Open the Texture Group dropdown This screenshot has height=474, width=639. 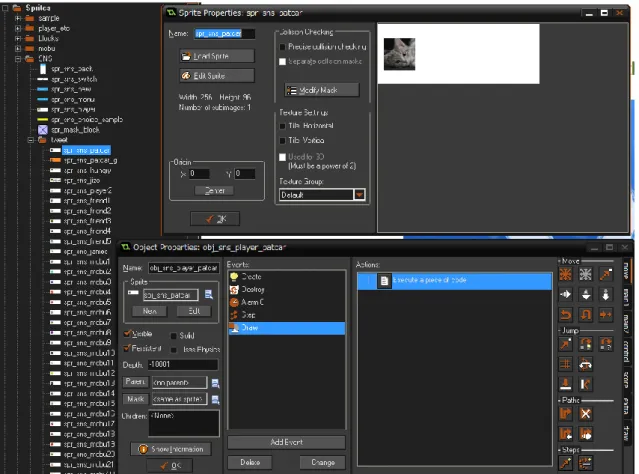pyautogui.click(x=359, y=195)
